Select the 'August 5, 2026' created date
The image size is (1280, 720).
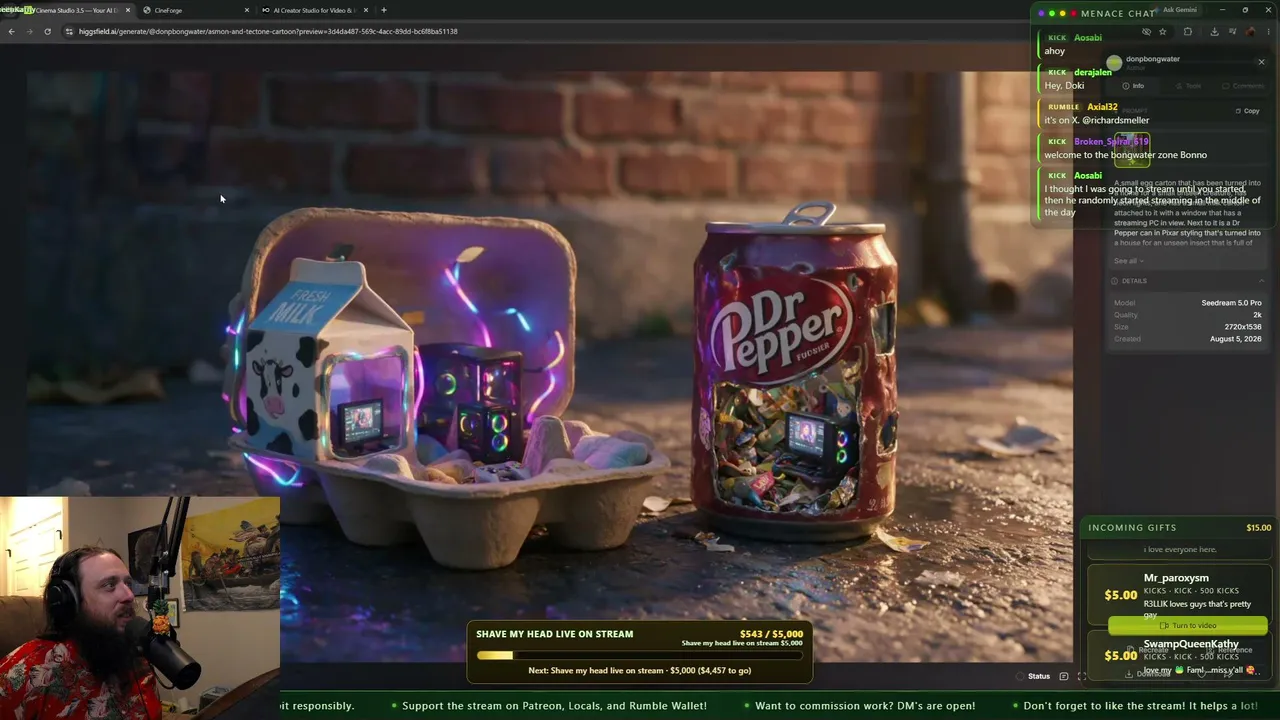pos(1235,339)
